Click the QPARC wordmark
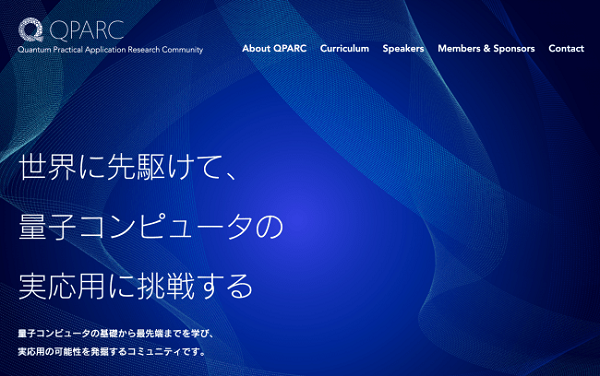The height and width of the screenshot is (376, 600). pyautogui.click(x=87, y=30)
